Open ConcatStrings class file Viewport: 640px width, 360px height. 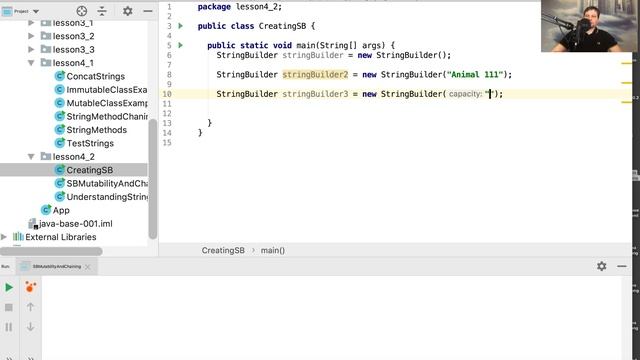[96, 76]
